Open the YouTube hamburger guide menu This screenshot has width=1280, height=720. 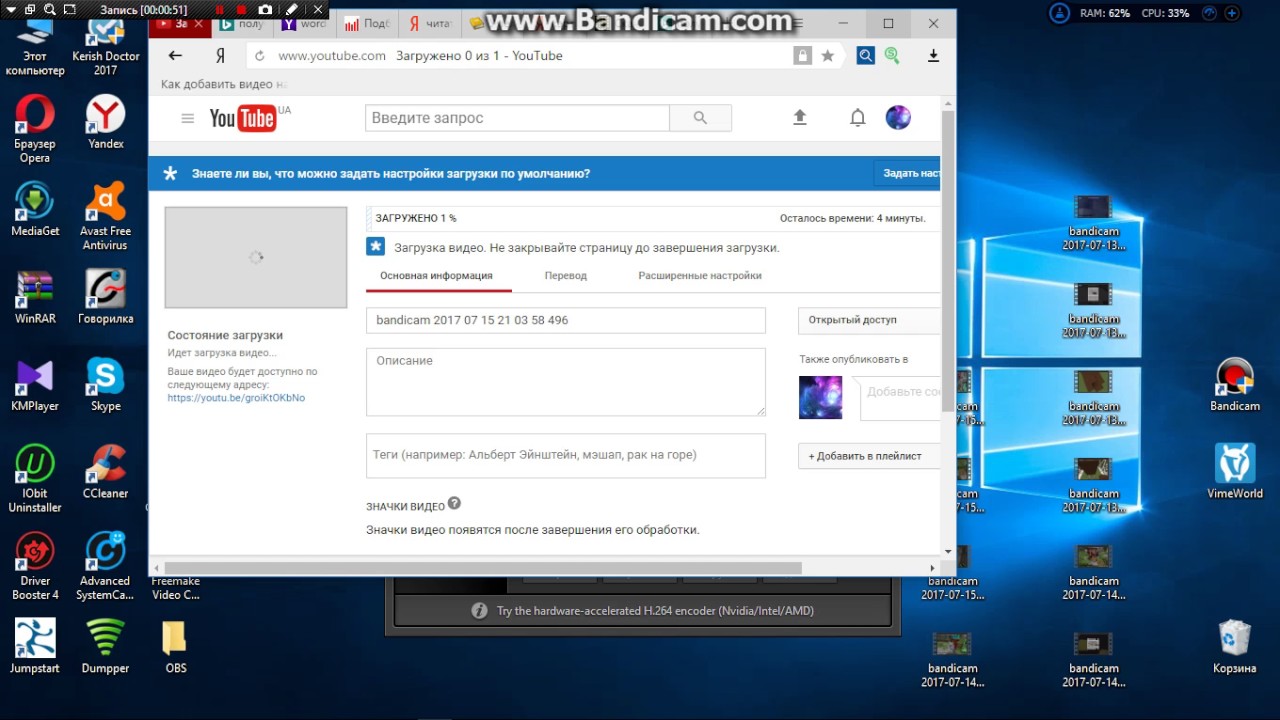coord(187,118)
